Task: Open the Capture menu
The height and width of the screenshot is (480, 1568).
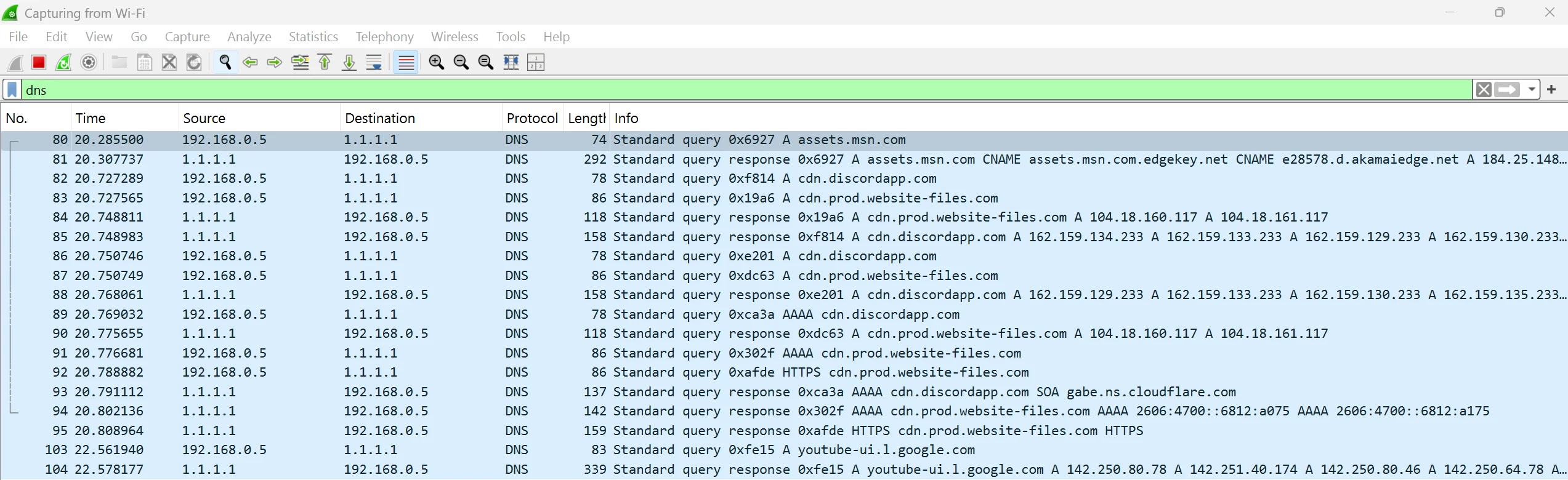Action: click(187, 37)
